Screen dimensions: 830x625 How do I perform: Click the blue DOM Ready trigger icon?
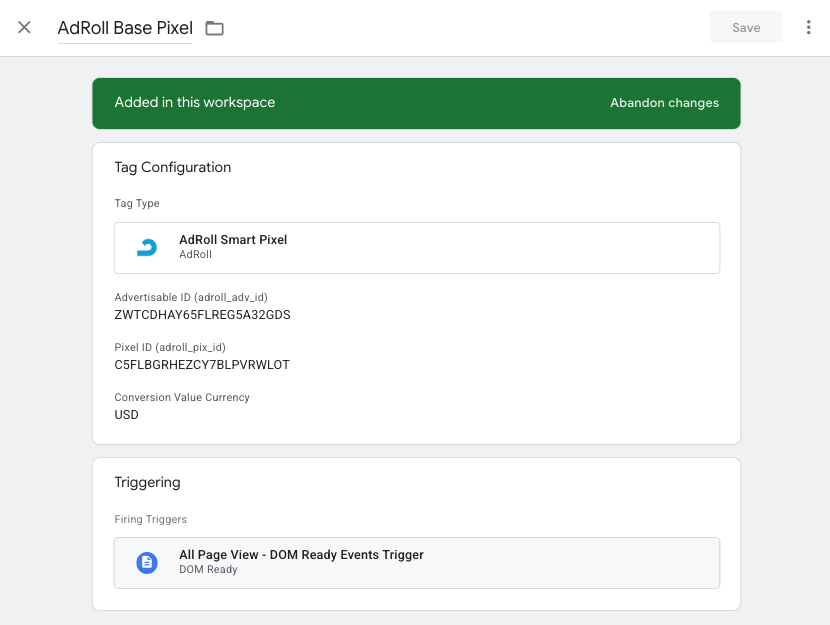point(147,563)
